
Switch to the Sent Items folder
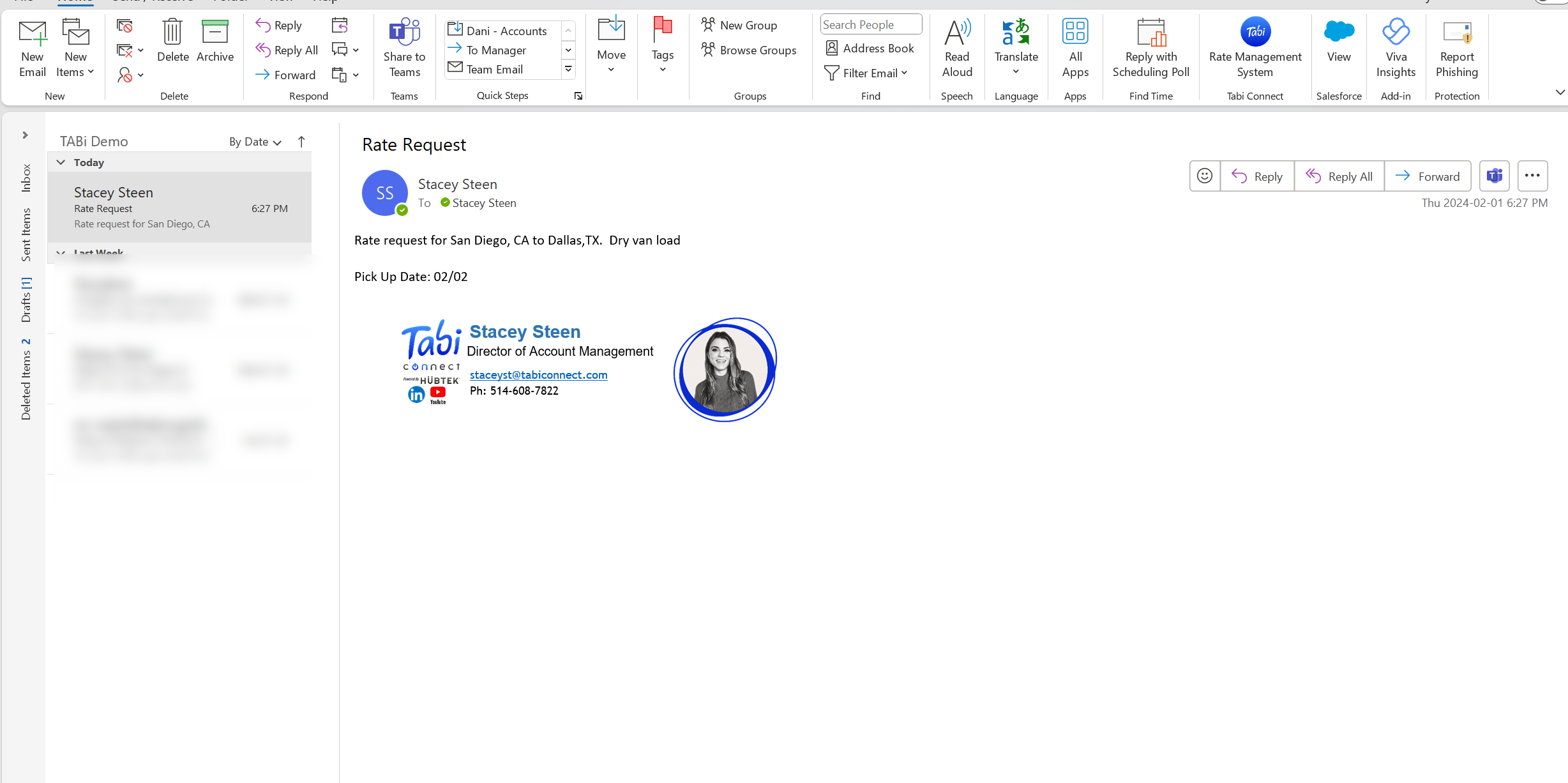coord(26,234)
